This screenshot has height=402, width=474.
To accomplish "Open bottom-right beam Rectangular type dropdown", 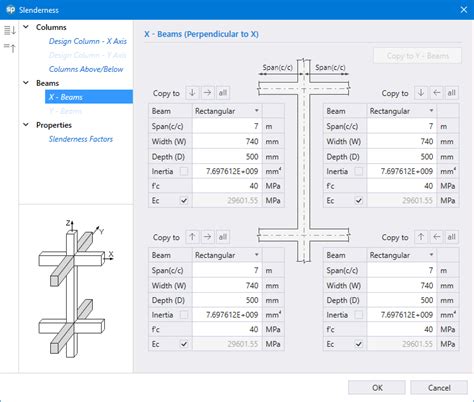I will click(x=402, y=255).
